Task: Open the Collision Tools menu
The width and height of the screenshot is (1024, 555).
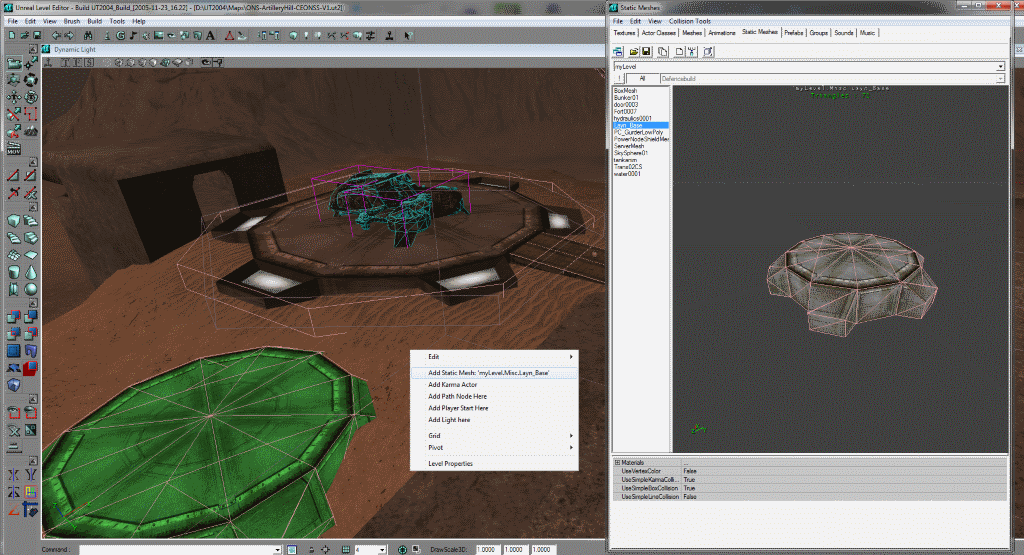Action: tap(689, 20)
